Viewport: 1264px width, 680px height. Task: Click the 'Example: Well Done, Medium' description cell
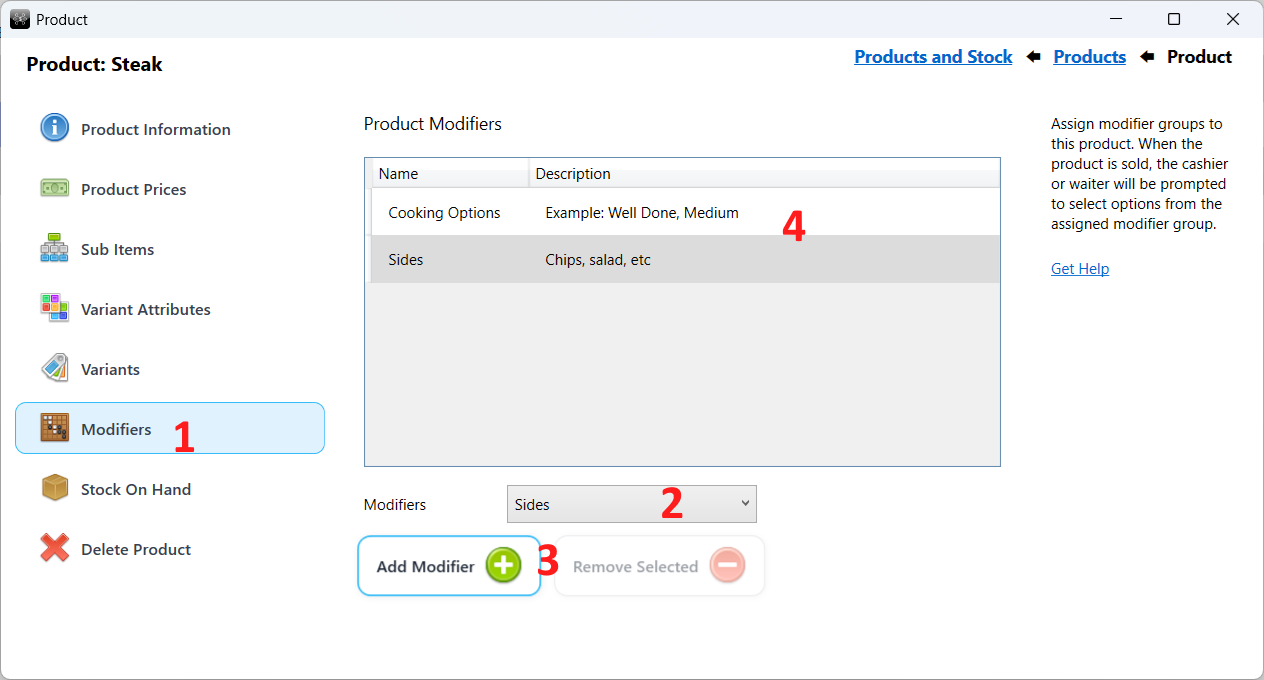[642, 212]
